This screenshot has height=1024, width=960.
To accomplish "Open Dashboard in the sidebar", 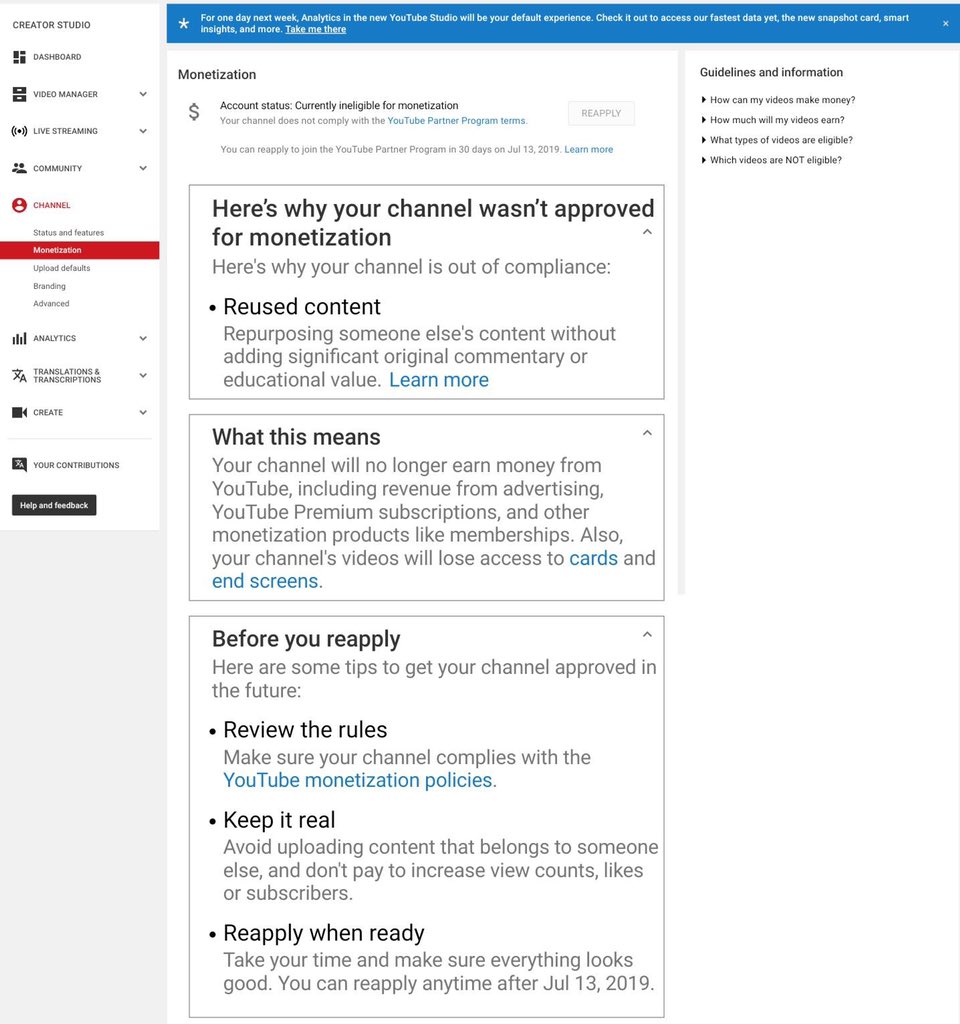I will click(x=57, y=57).
